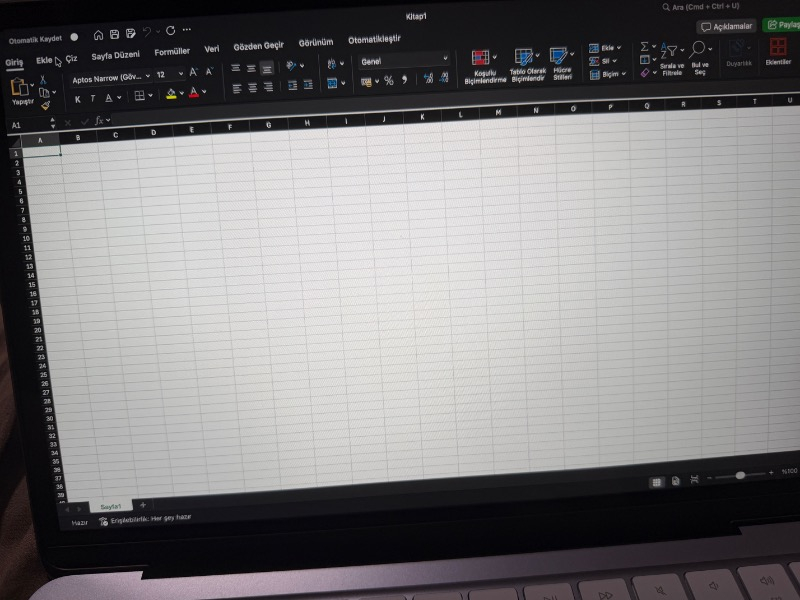Increase font size with larger A
The image size is (800, 600).
click(x=193, y=72)
